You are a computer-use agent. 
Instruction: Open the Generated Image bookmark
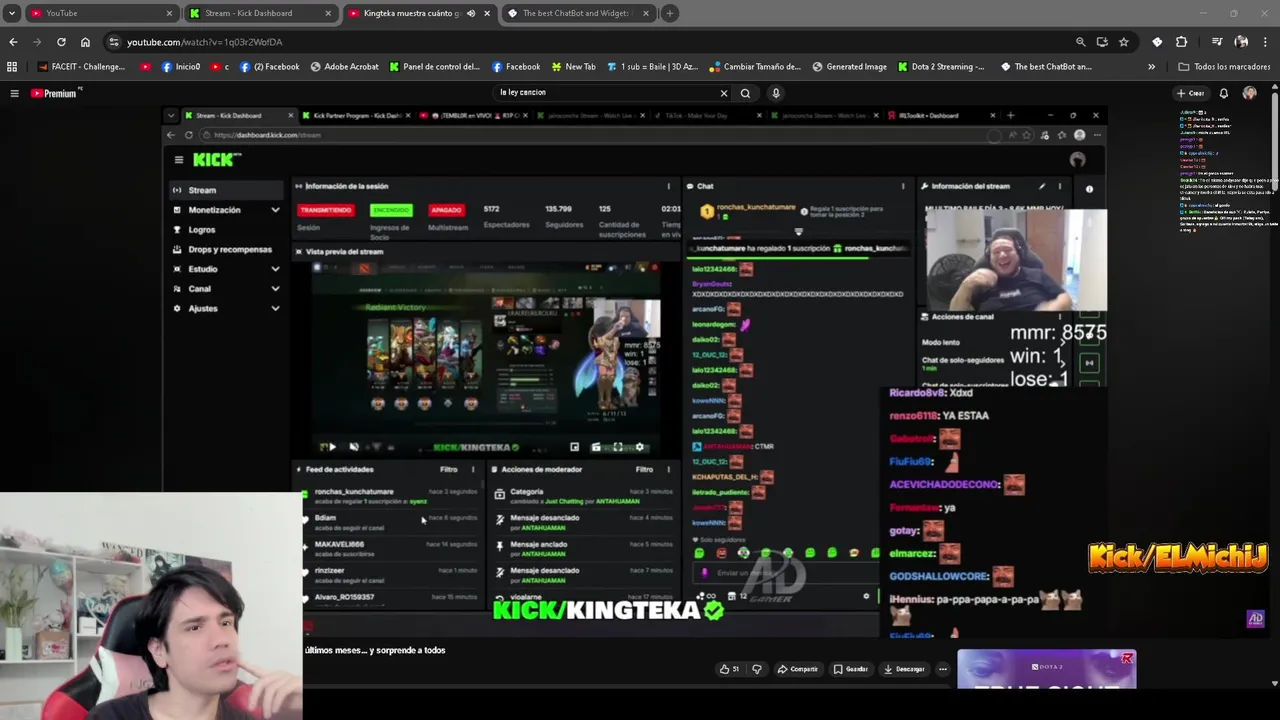[849, 67]
